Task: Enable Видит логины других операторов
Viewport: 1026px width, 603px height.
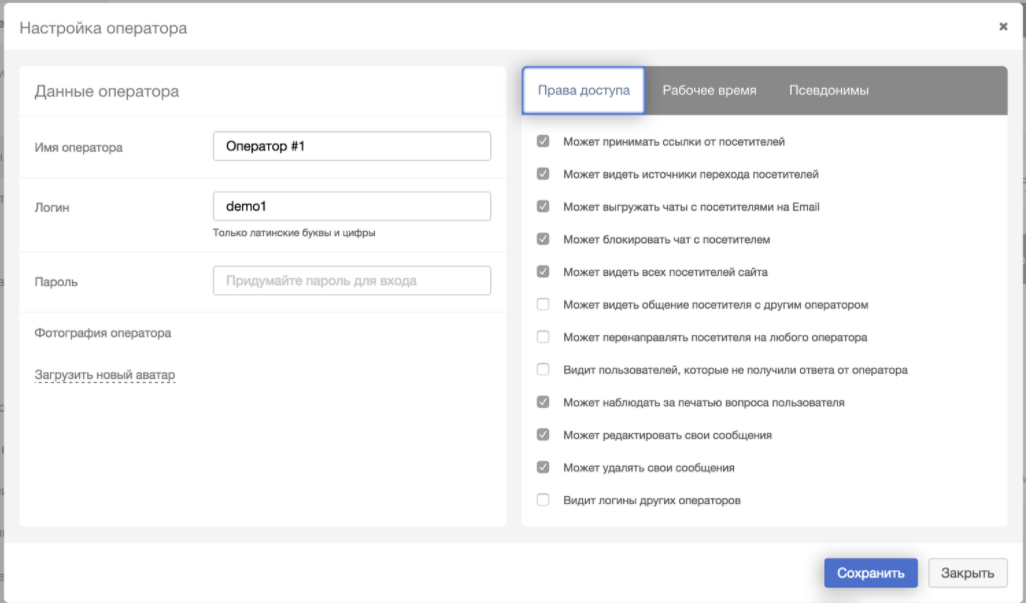Action: coord(543,500)
